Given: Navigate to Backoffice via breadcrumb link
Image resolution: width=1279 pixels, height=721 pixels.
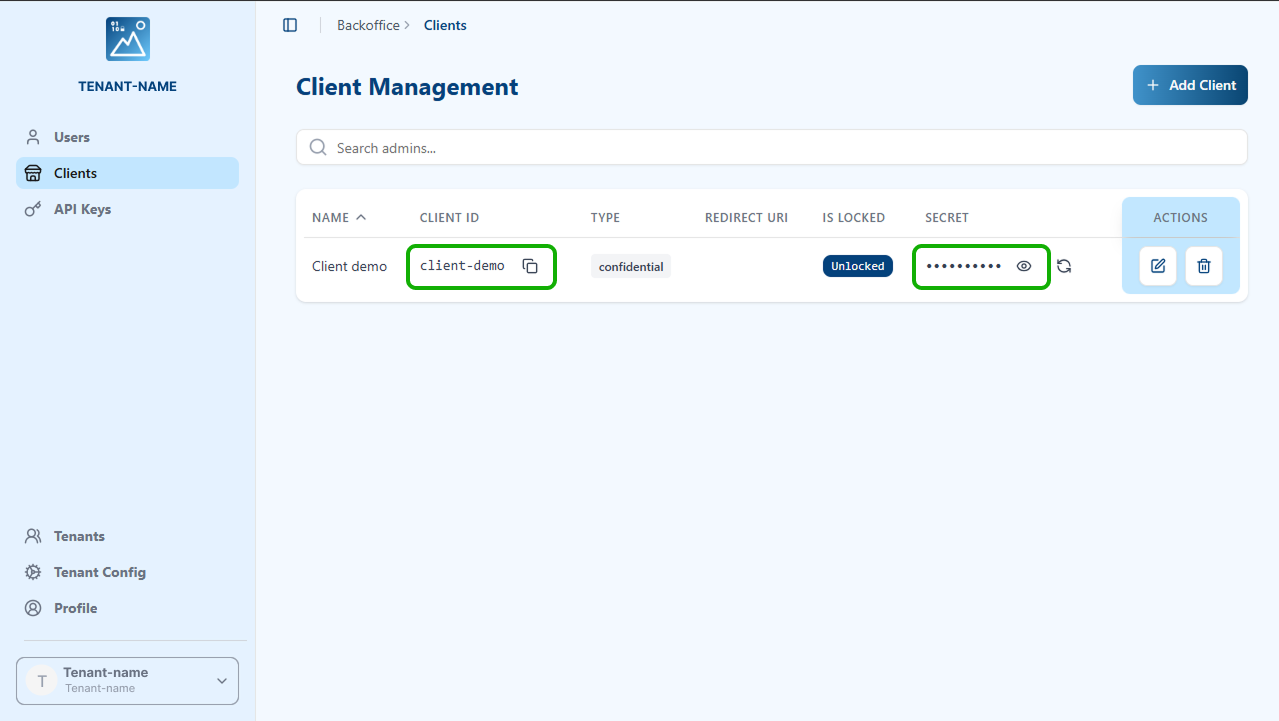Looking at the screenshot, I should [x=370, y=24].
